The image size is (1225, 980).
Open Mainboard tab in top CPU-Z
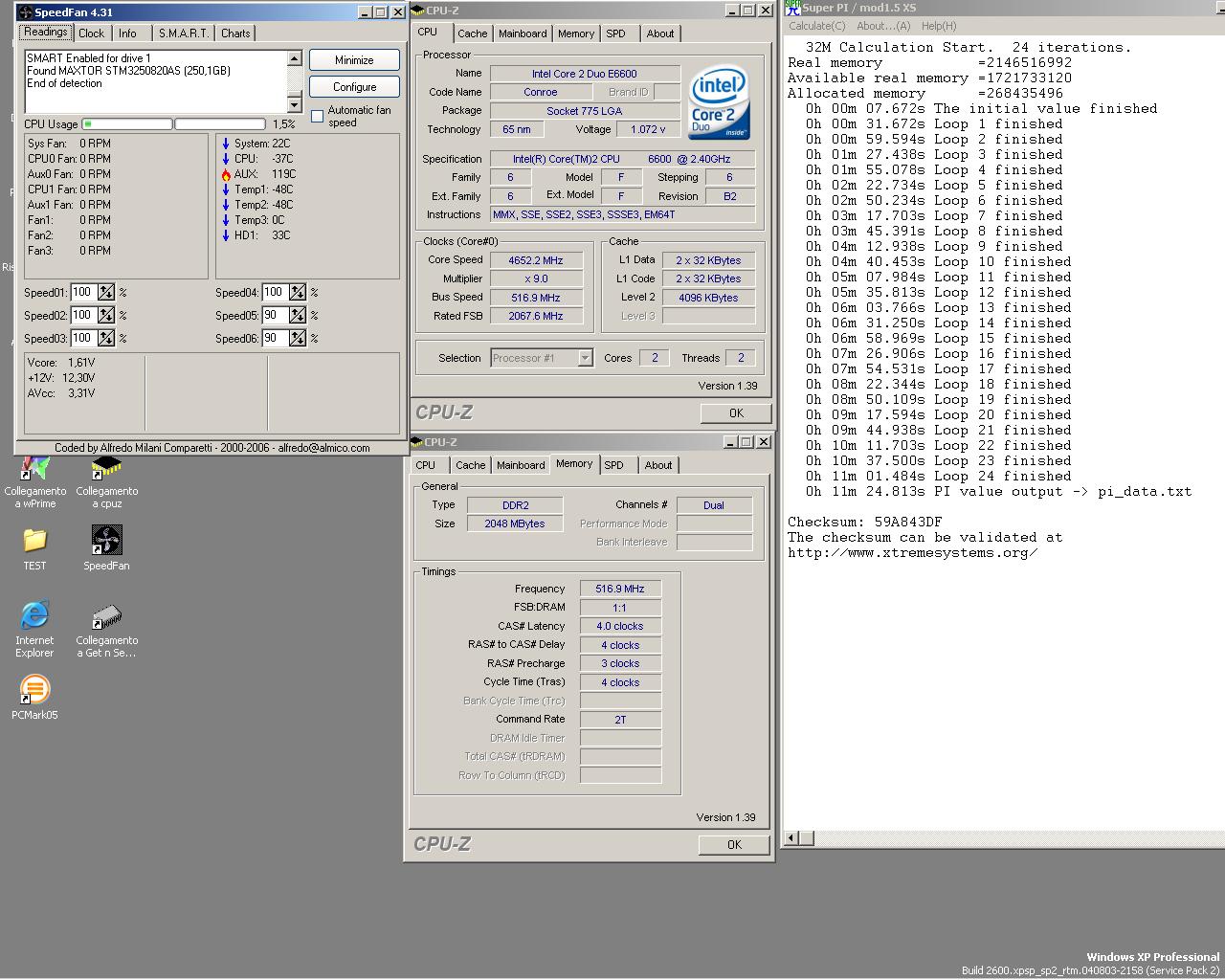pos(523,33)
